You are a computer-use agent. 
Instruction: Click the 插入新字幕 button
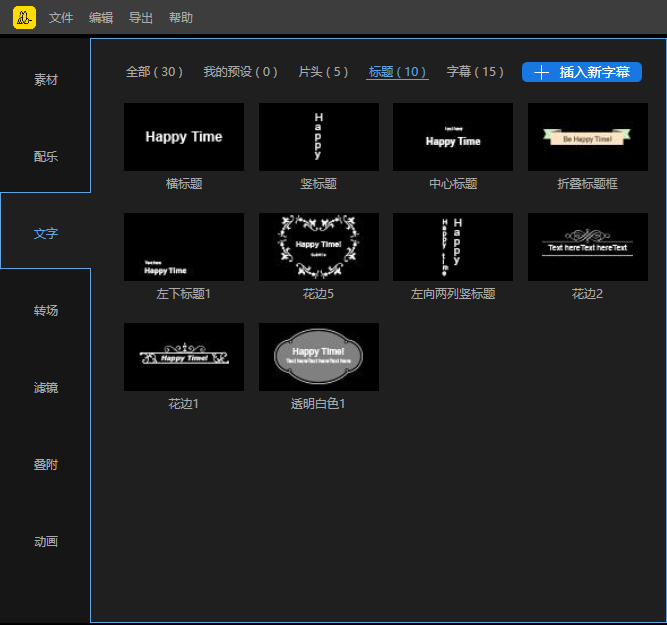(582, 72)
